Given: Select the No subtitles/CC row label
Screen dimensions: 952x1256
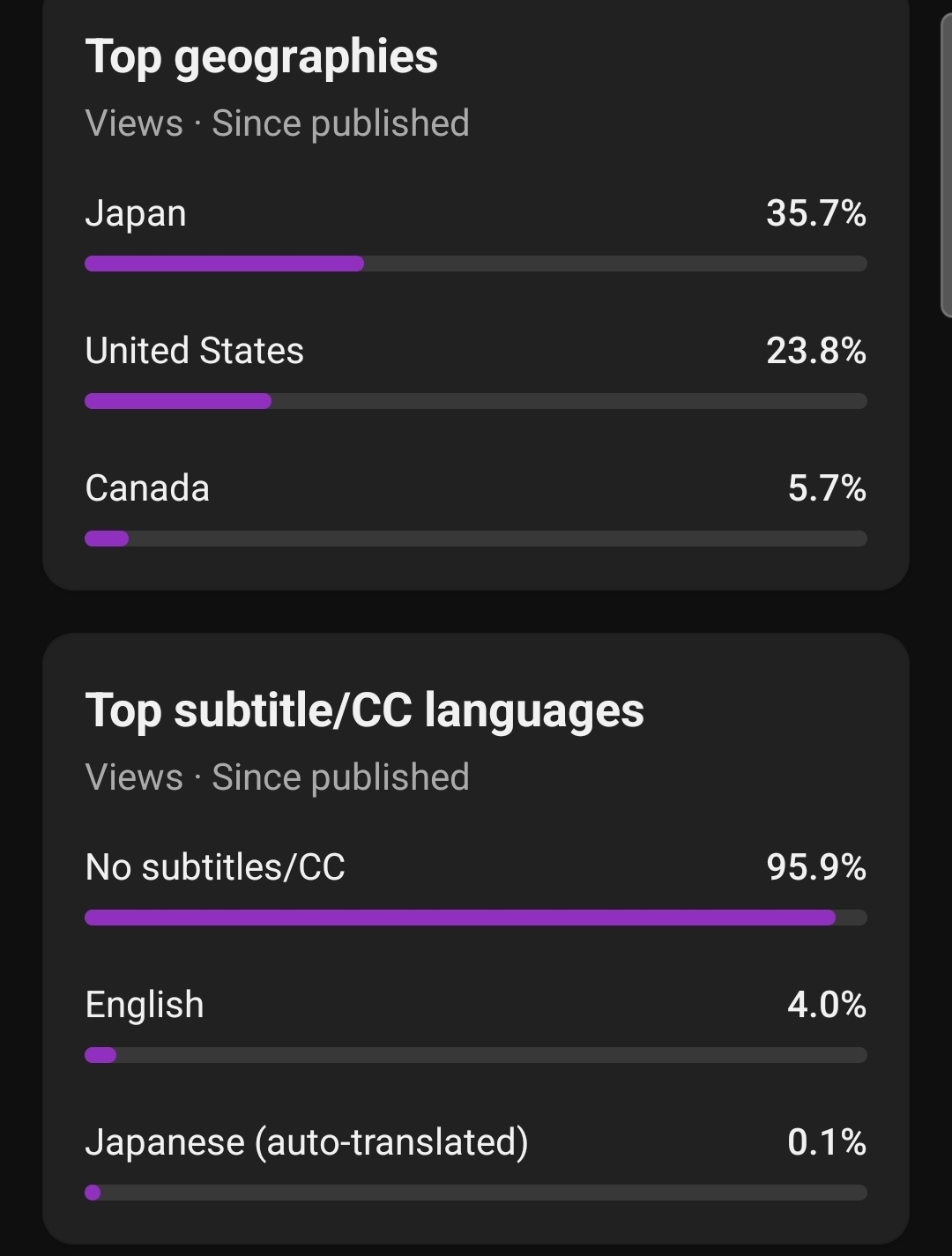Looking at the screenshot, I should coord(215,868).
